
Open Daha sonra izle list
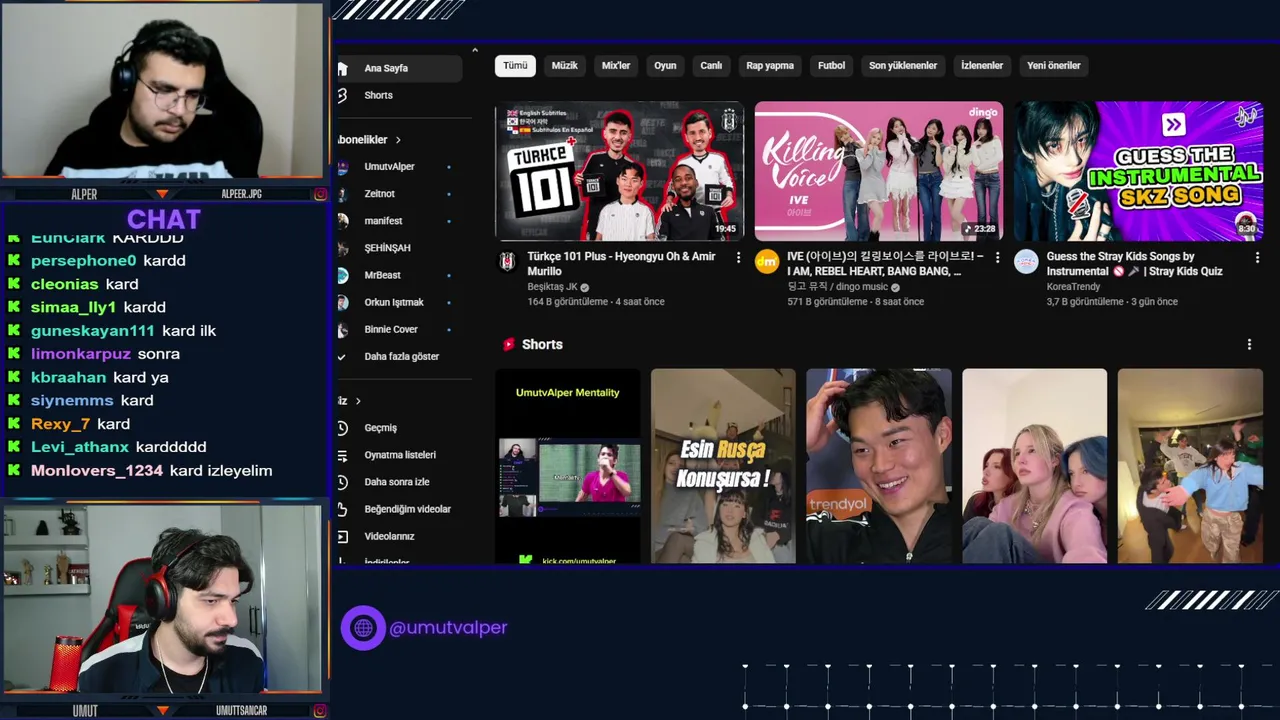point(398,481)
